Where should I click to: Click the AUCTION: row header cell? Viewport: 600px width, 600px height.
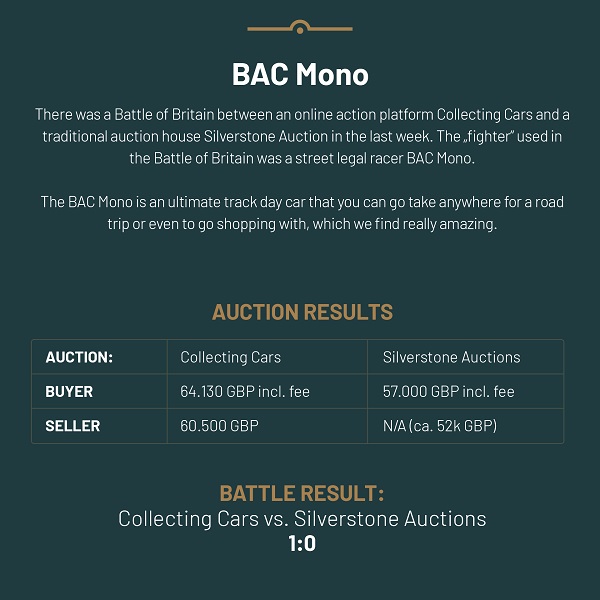99,357
